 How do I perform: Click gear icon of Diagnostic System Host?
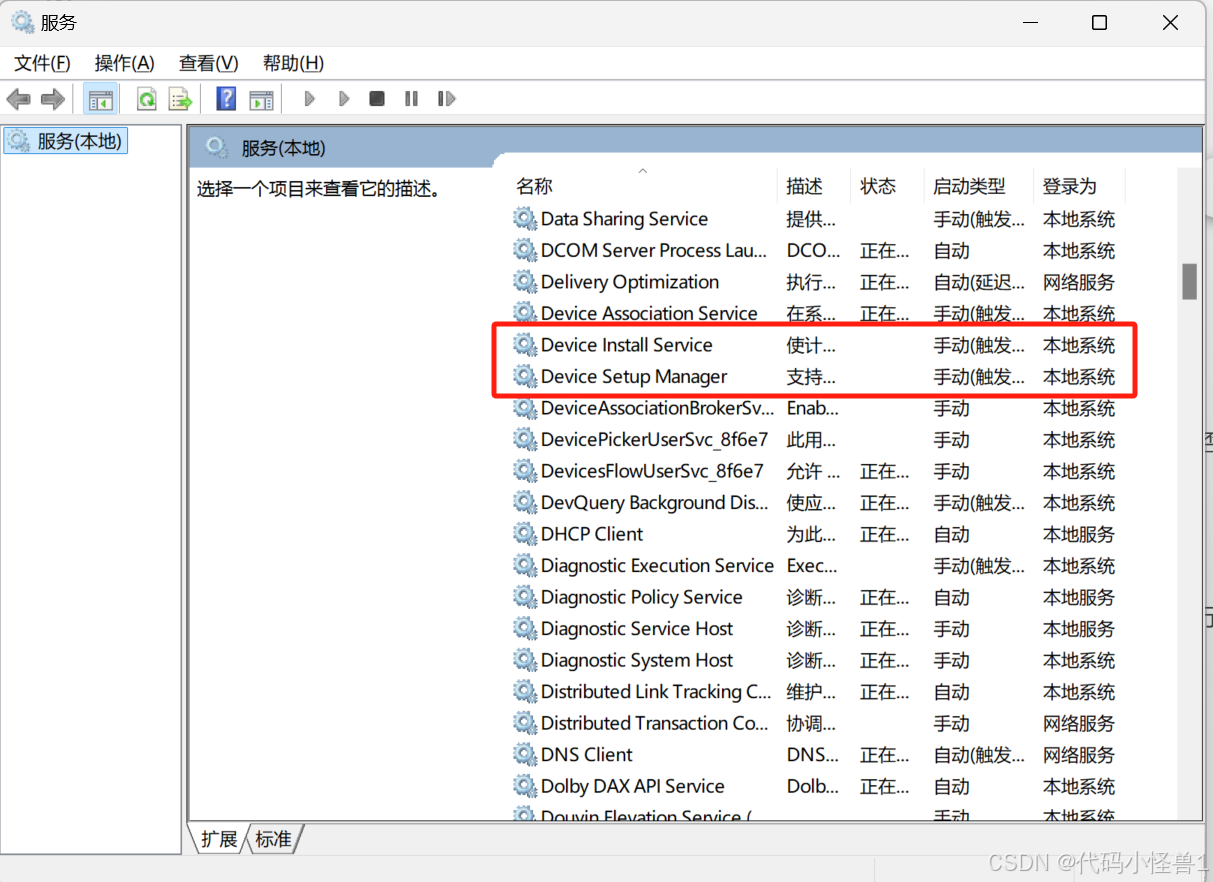click(525, 660)
